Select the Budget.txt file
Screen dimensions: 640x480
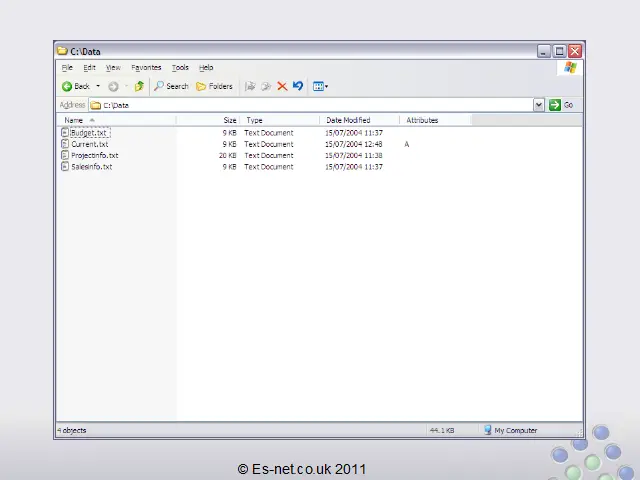(88, 133)
